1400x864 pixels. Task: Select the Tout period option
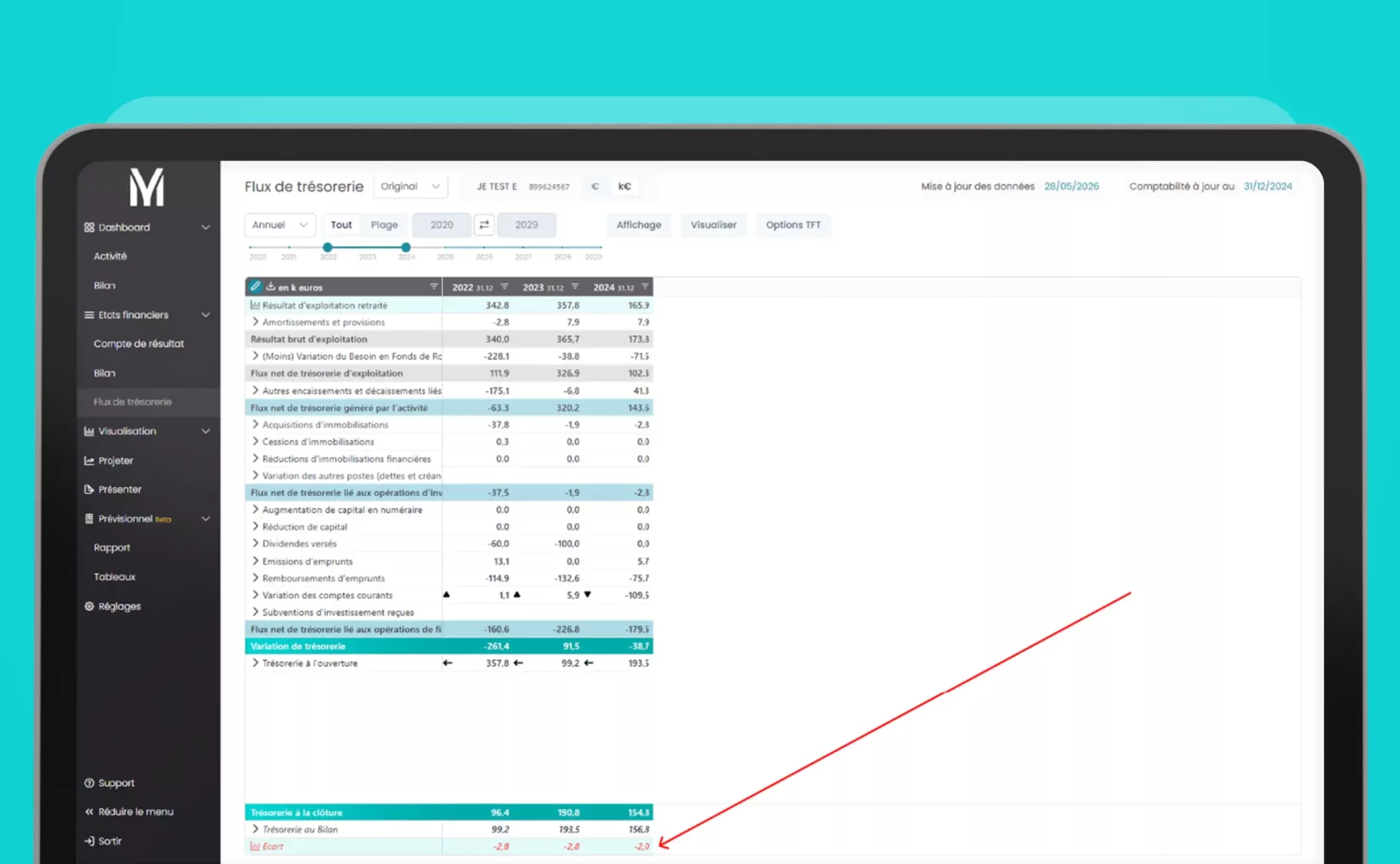click(x=342, y=225)
